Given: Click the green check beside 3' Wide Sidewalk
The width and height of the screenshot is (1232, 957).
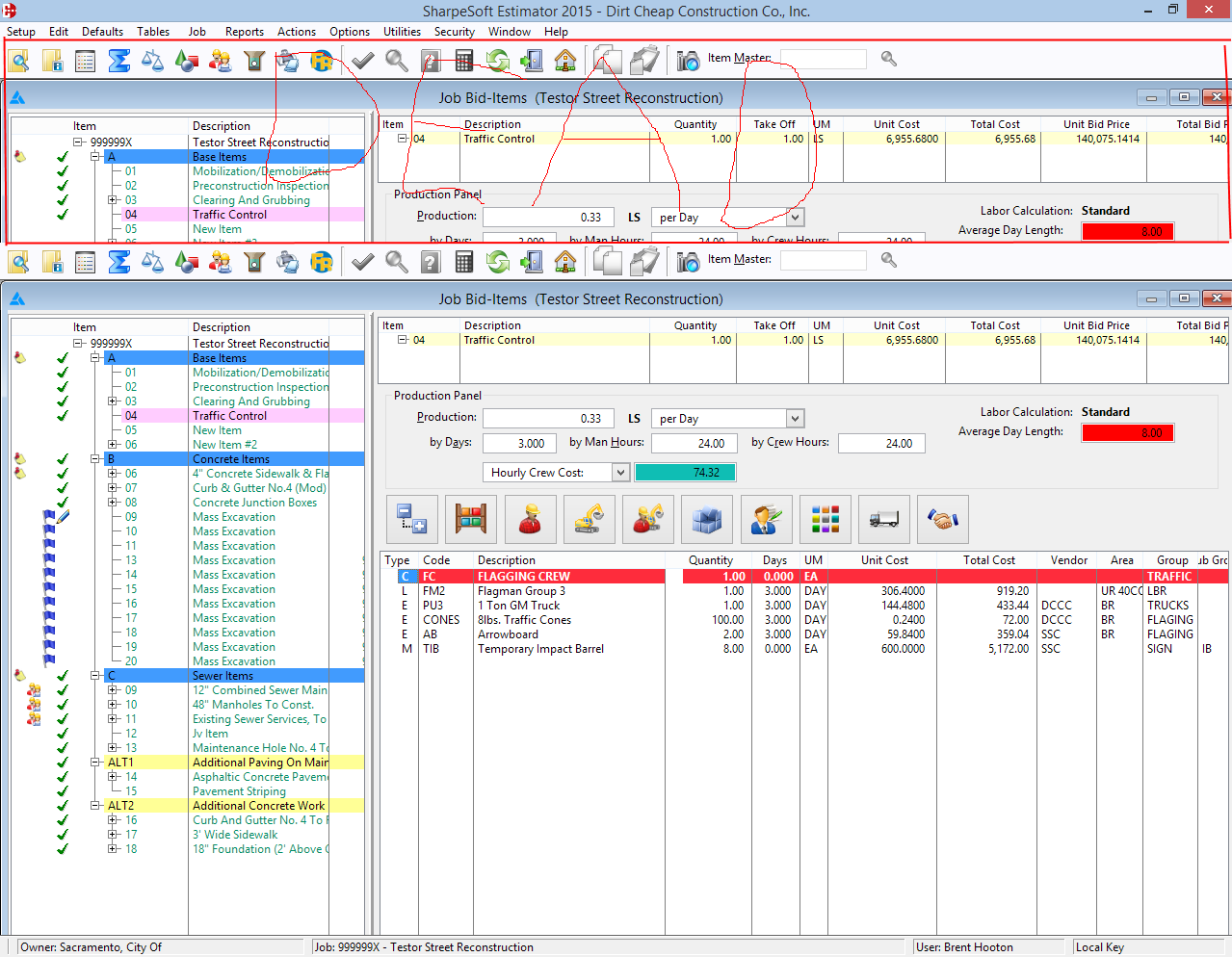Looking at the screenshot, I should pos(63,835).
